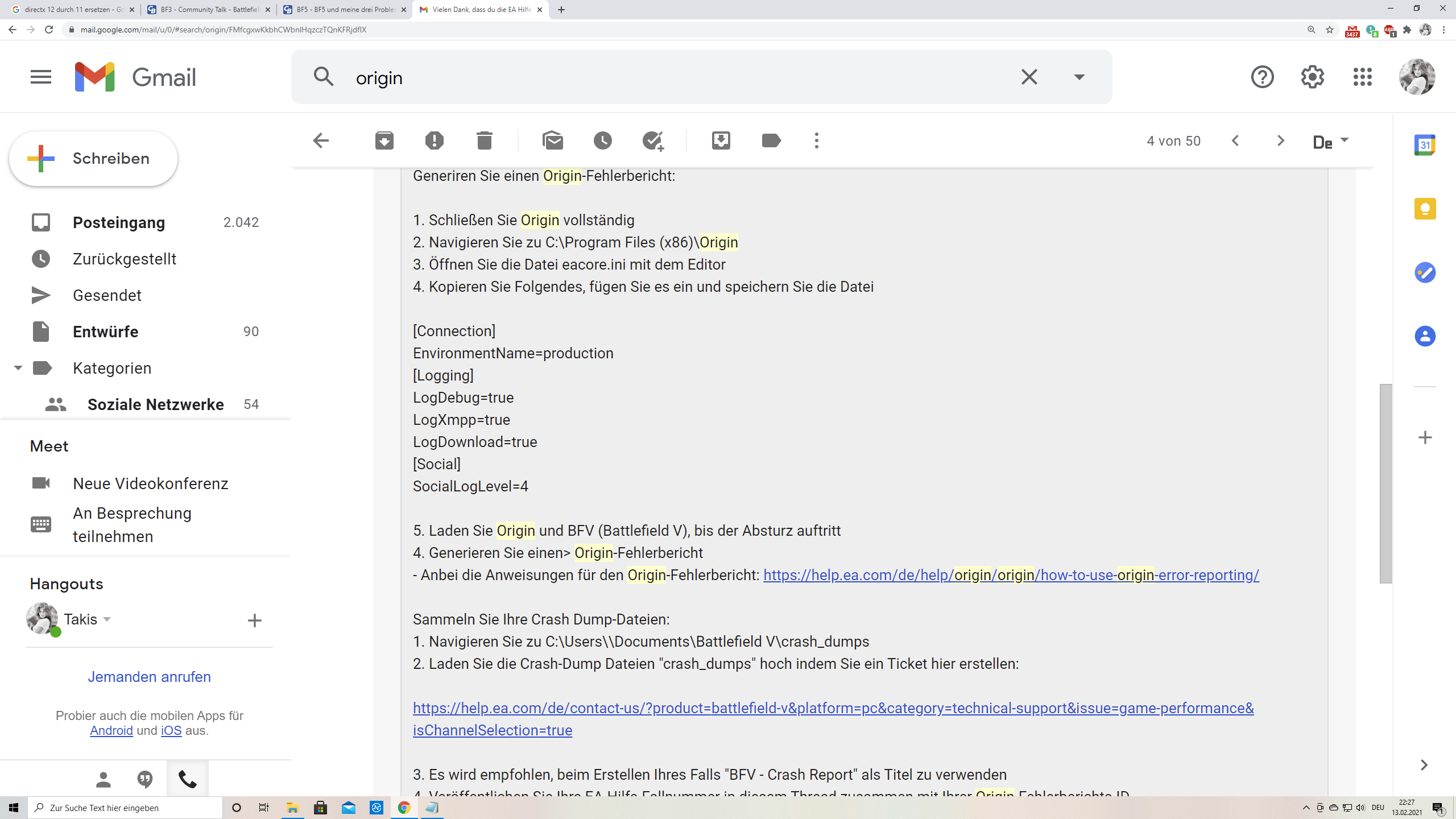Report this email as spam

click(434, 140)
